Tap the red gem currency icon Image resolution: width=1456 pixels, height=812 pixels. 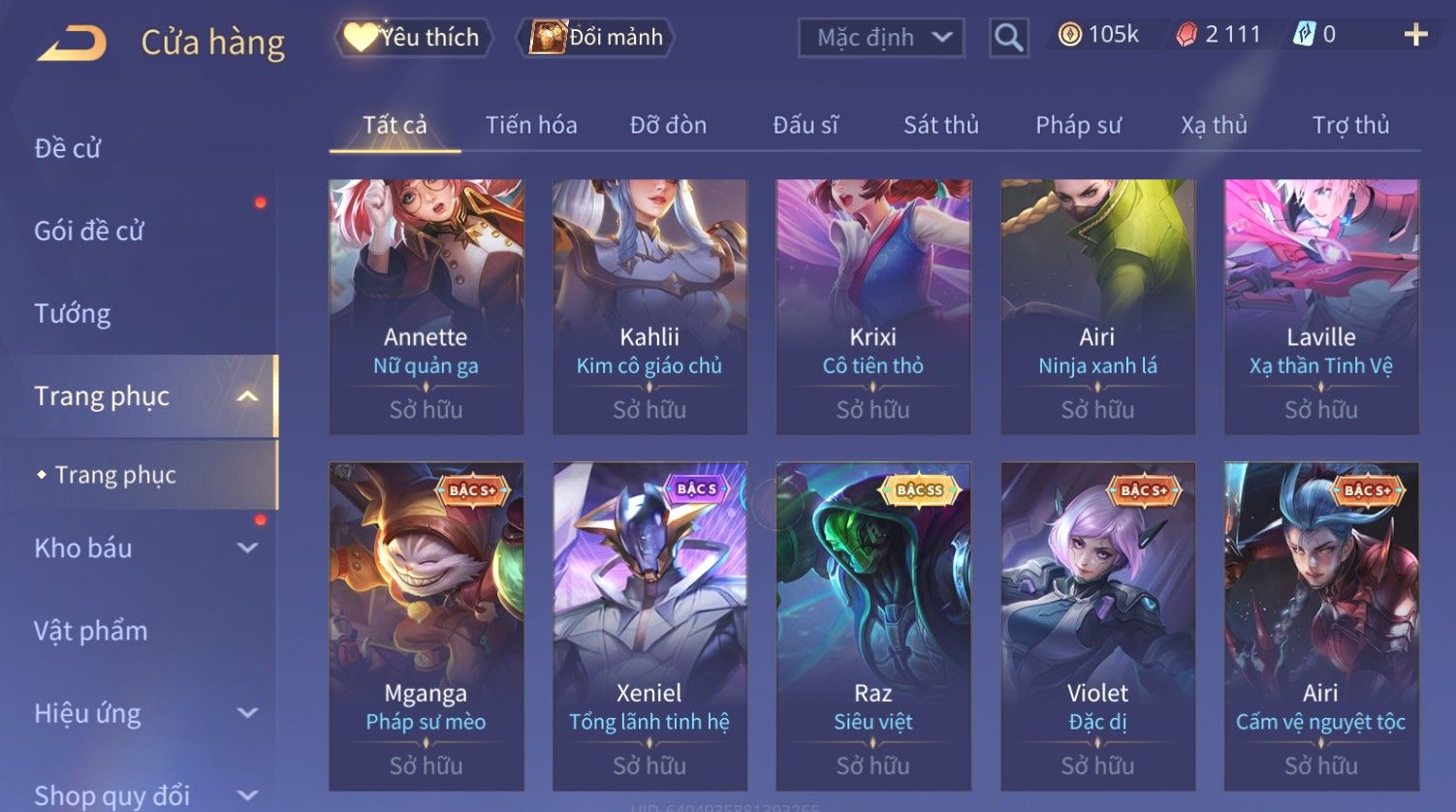tap(1187, 35)
